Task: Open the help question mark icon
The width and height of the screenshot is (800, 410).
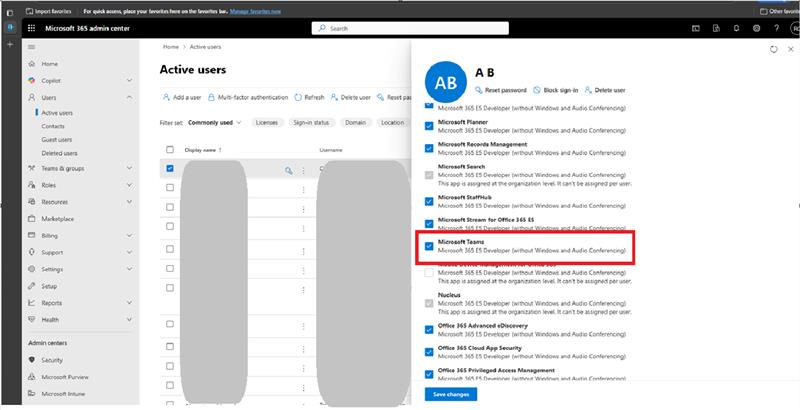Action: click(776, 29)
